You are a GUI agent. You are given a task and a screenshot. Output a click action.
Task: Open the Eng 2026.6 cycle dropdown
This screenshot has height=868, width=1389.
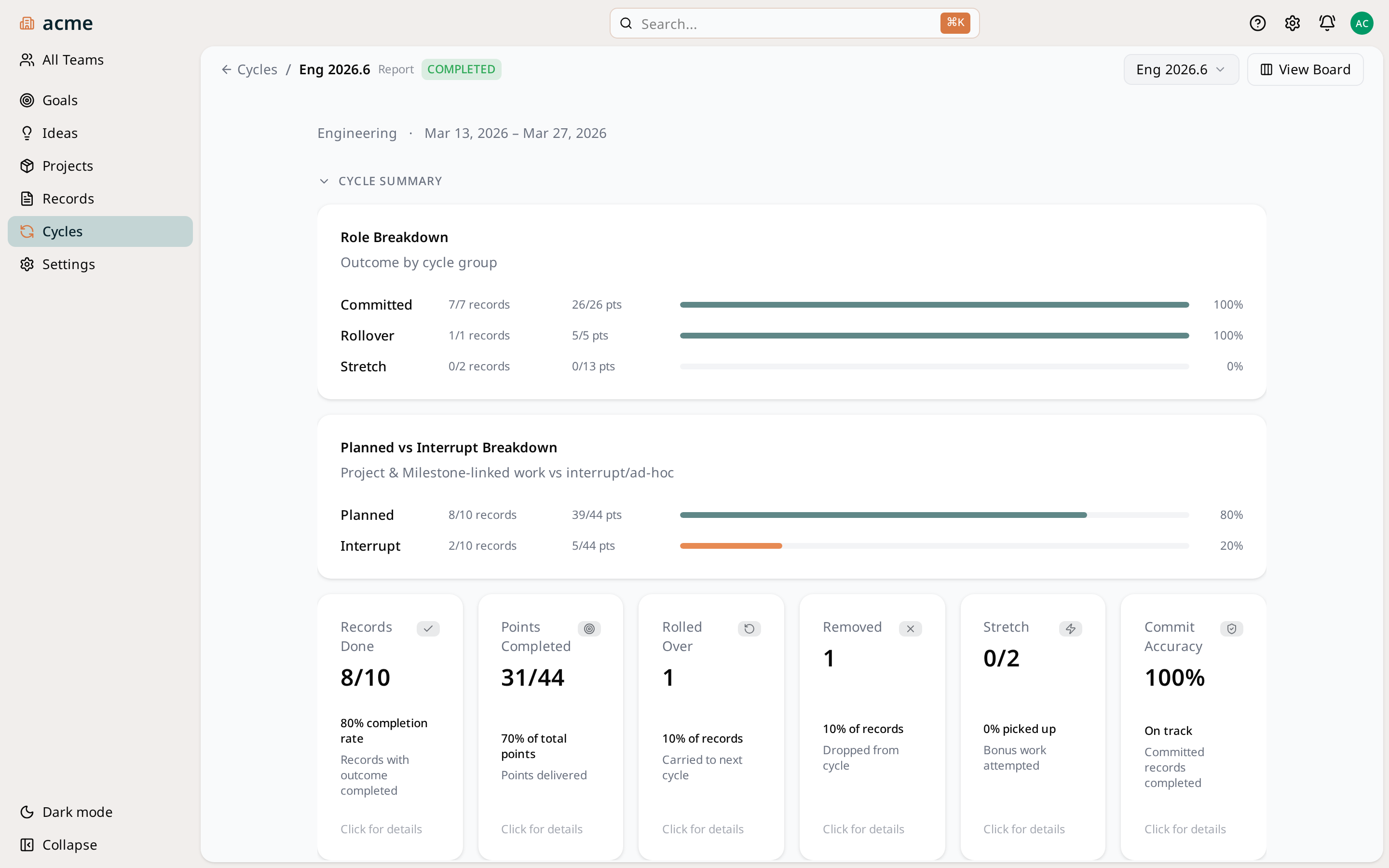(x=1181, y=69)
